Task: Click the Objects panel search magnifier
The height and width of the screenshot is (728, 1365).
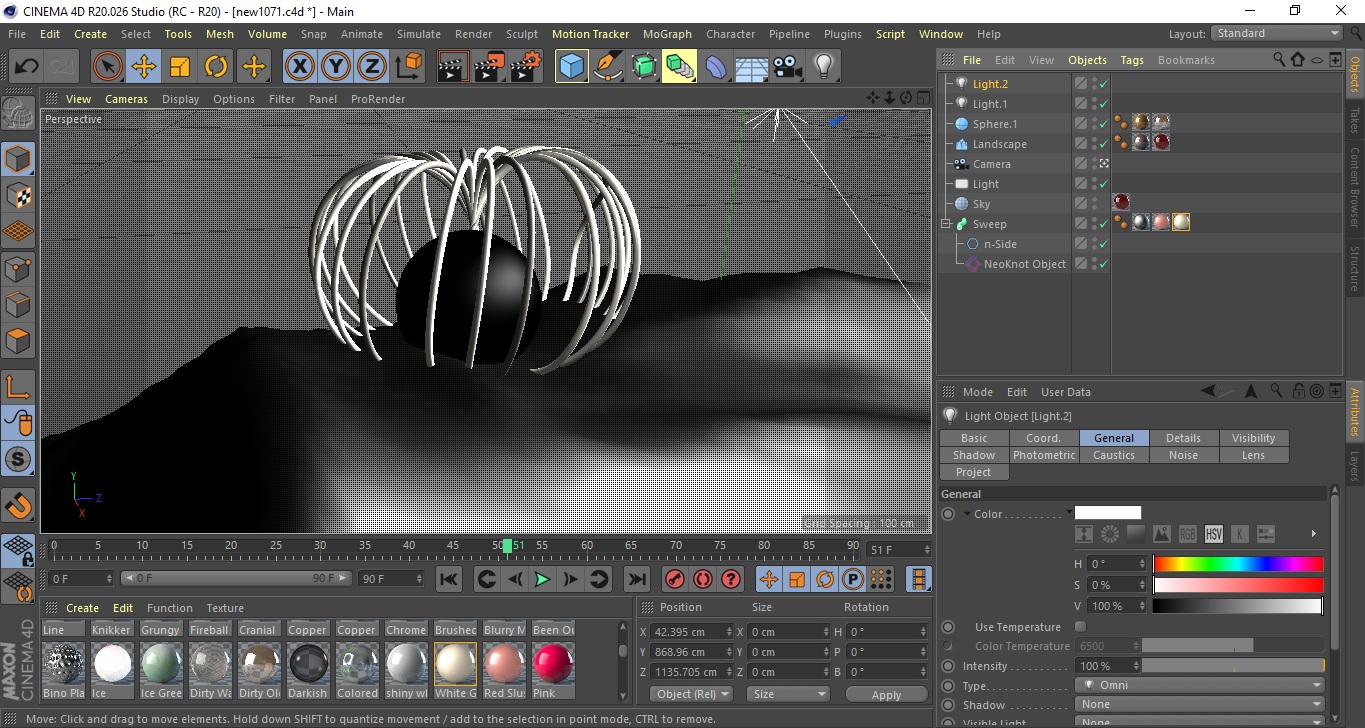Action: tap(1279, 60)
